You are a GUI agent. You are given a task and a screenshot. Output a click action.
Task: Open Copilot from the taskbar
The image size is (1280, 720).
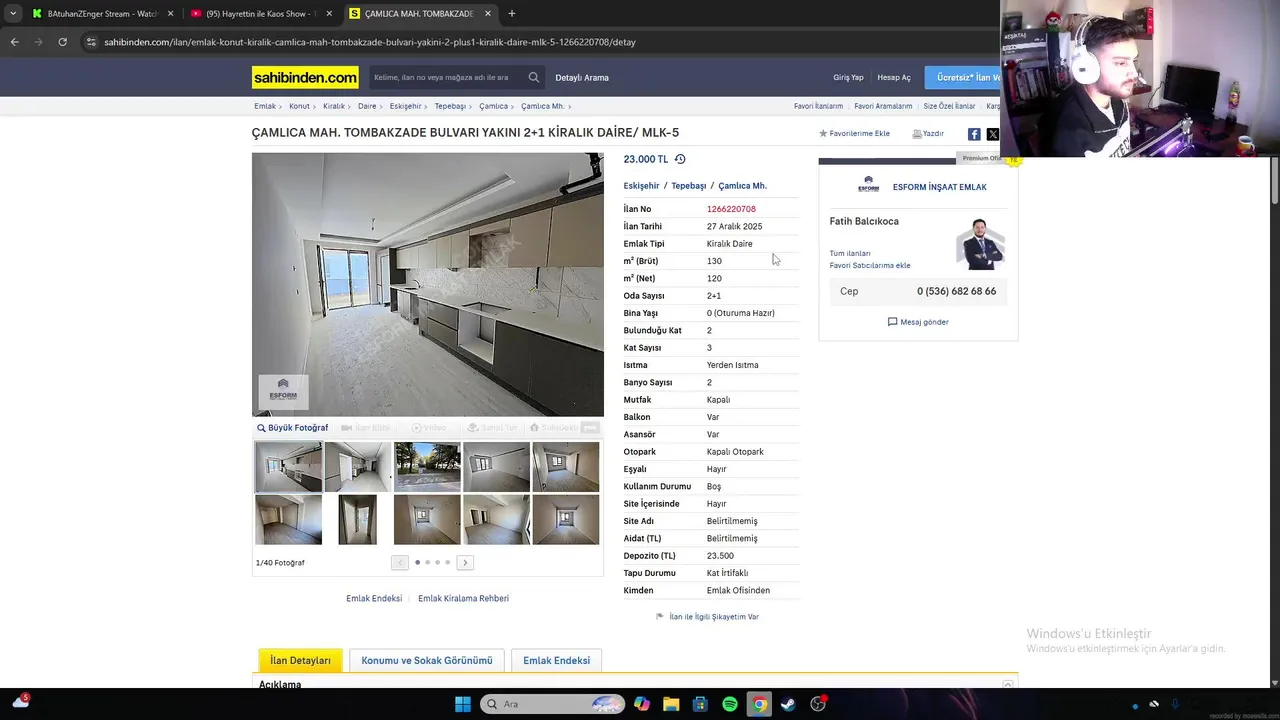pos(642,704)
